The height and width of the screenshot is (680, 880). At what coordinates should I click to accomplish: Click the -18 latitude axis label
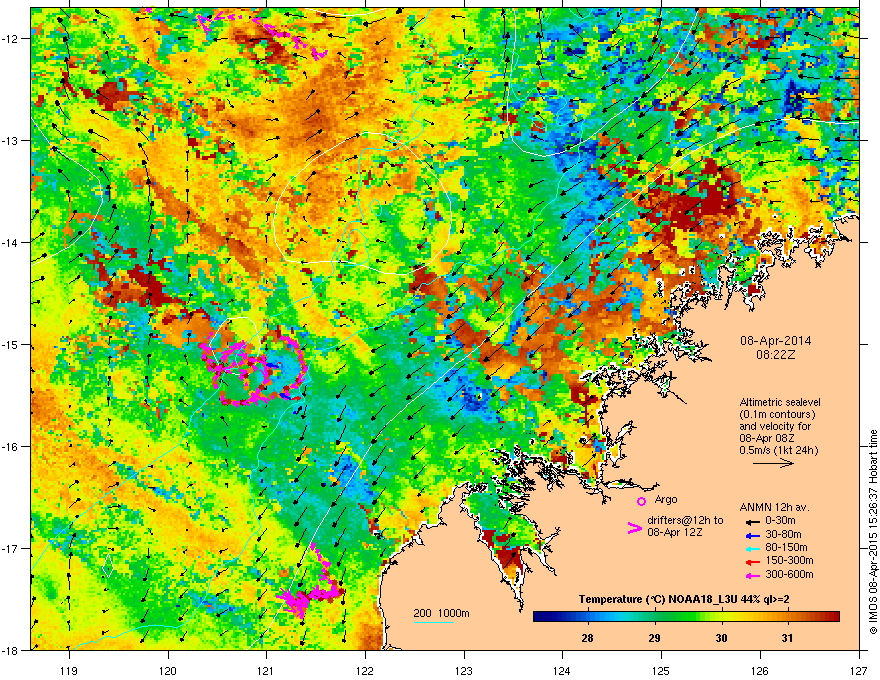(11, 650)
